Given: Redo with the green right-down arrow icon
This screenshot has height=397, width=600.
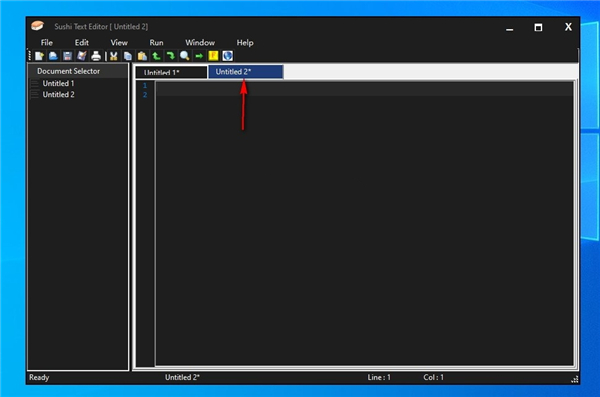Looking at the screenshot, I should pos(171,56).
